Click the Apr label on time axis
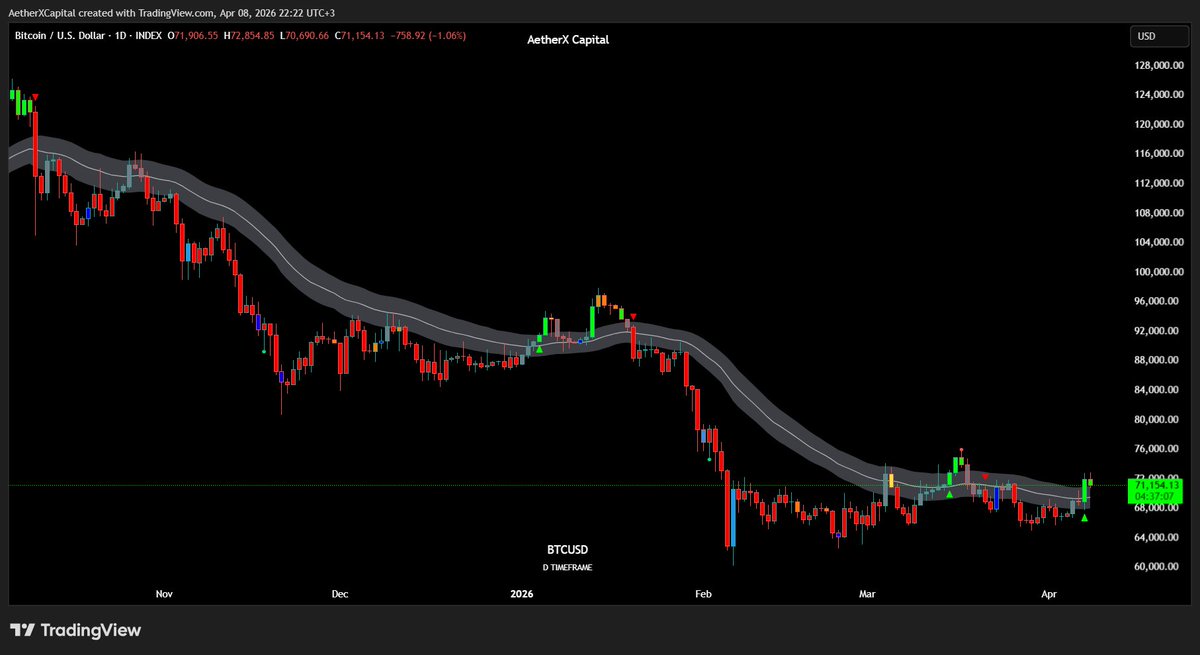 (x=1049, y=594)
